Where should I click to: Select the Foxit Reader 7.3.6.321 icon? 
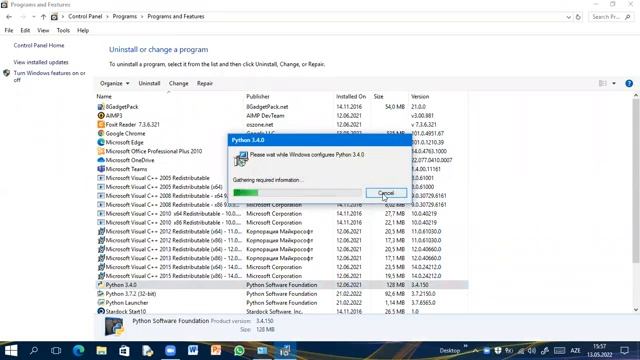101,124
